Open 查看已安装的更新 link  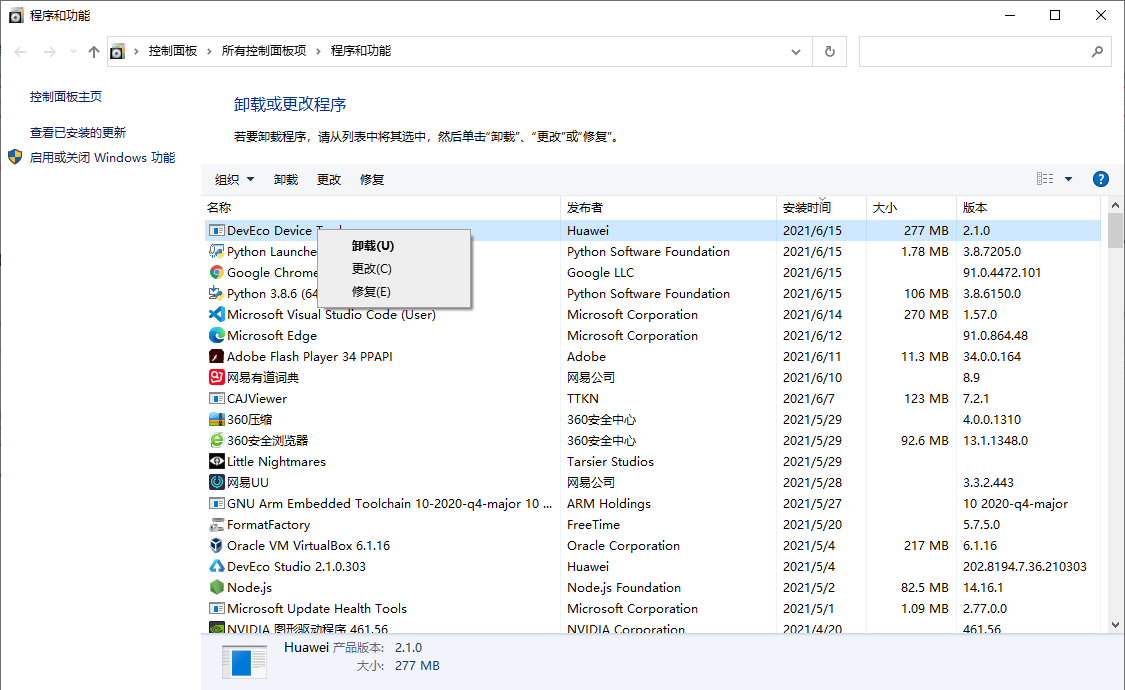77,133
